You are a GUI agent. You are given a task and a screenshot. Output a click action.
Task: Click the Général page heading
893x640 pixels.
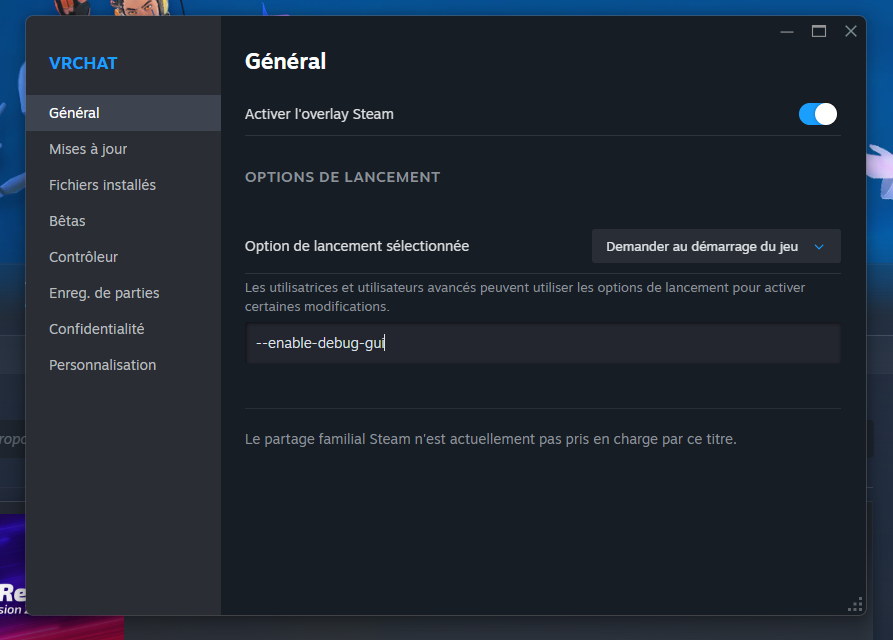[285, 61]
